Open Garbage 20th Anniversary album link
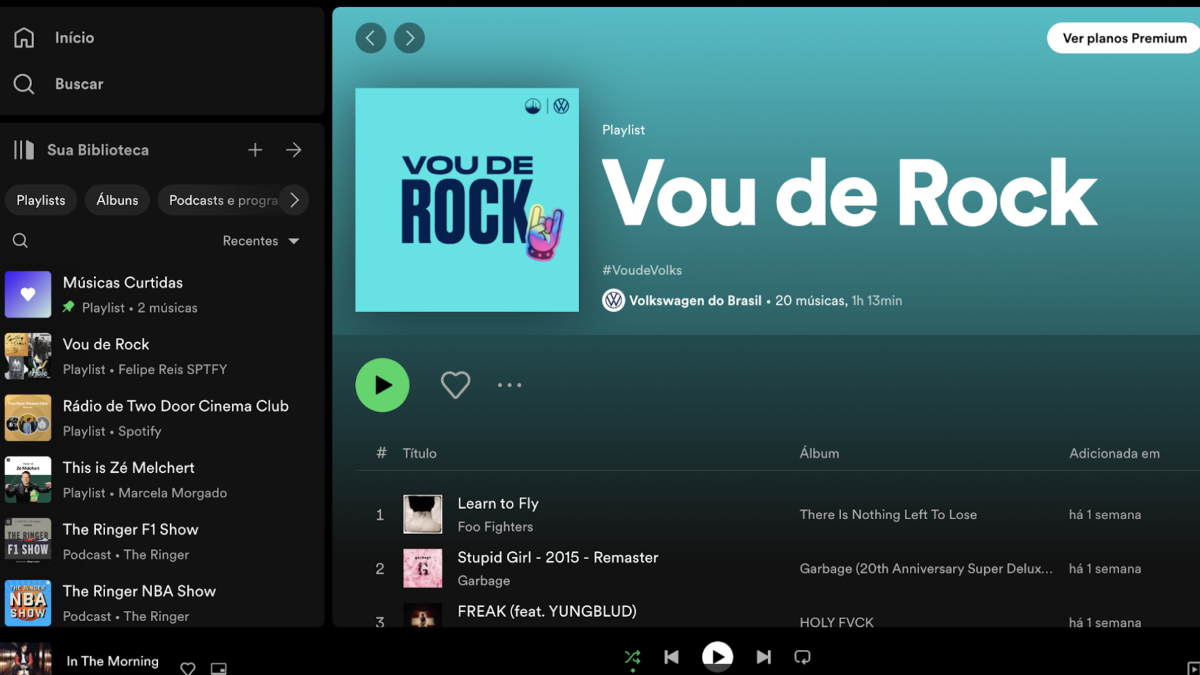 [926, 569]
